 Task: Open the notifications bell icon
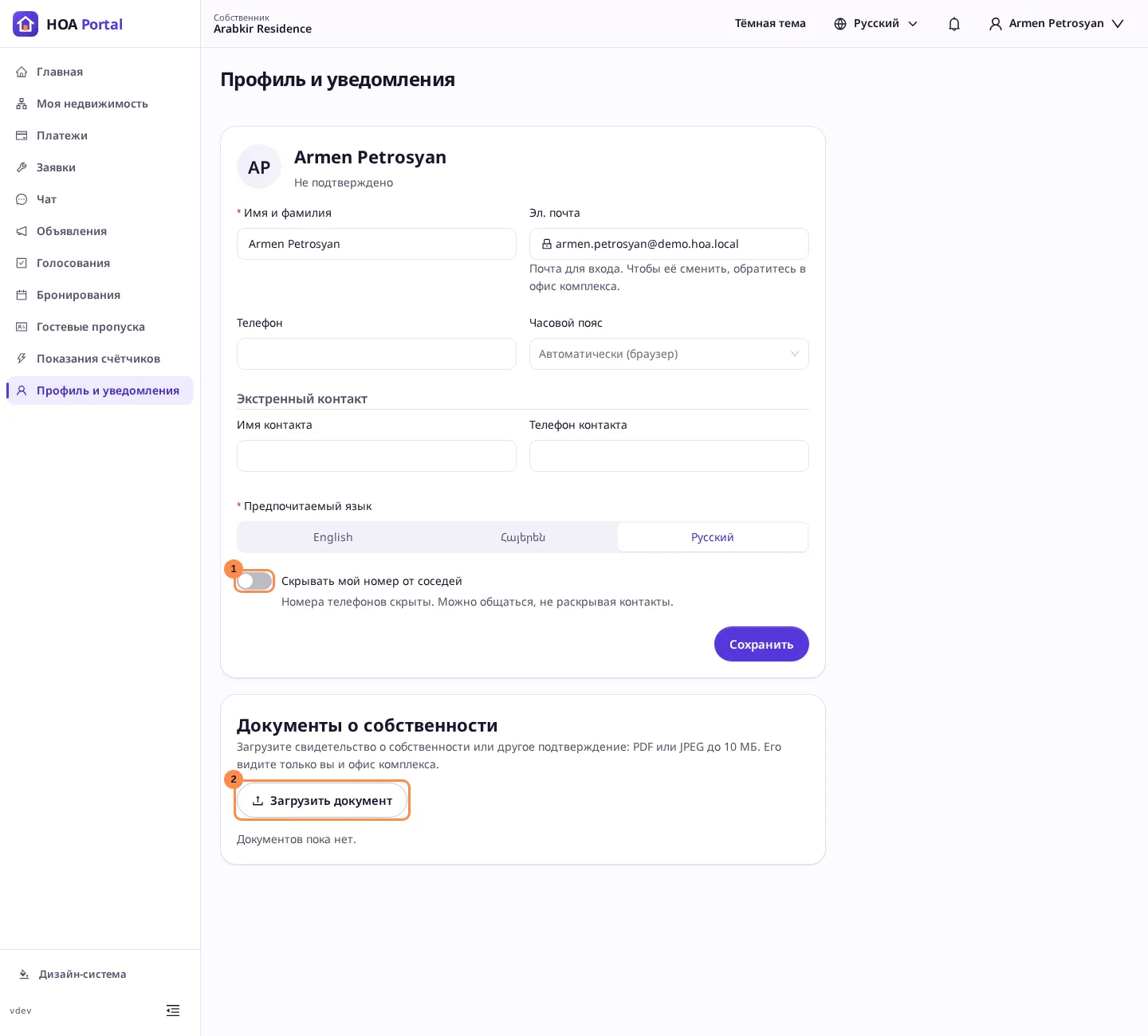click(x=954, y=24)
